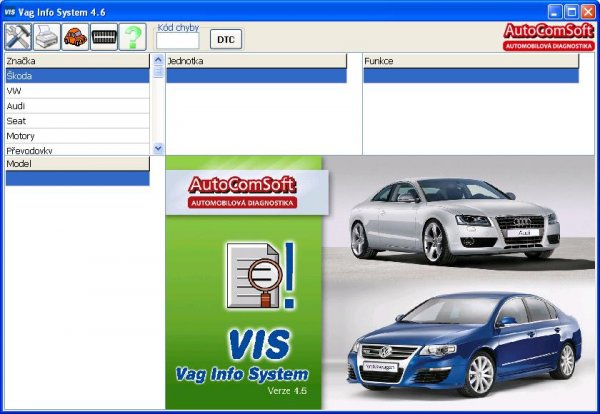Viewport: 600px width, 414px height.
Task: Select Škoda in the Značka list
Action: (76, 75)
